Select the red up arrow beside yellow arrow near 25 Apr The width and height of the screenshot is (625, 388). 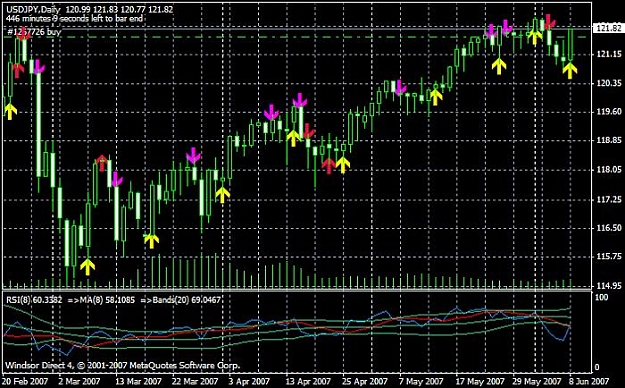(328, 166)
